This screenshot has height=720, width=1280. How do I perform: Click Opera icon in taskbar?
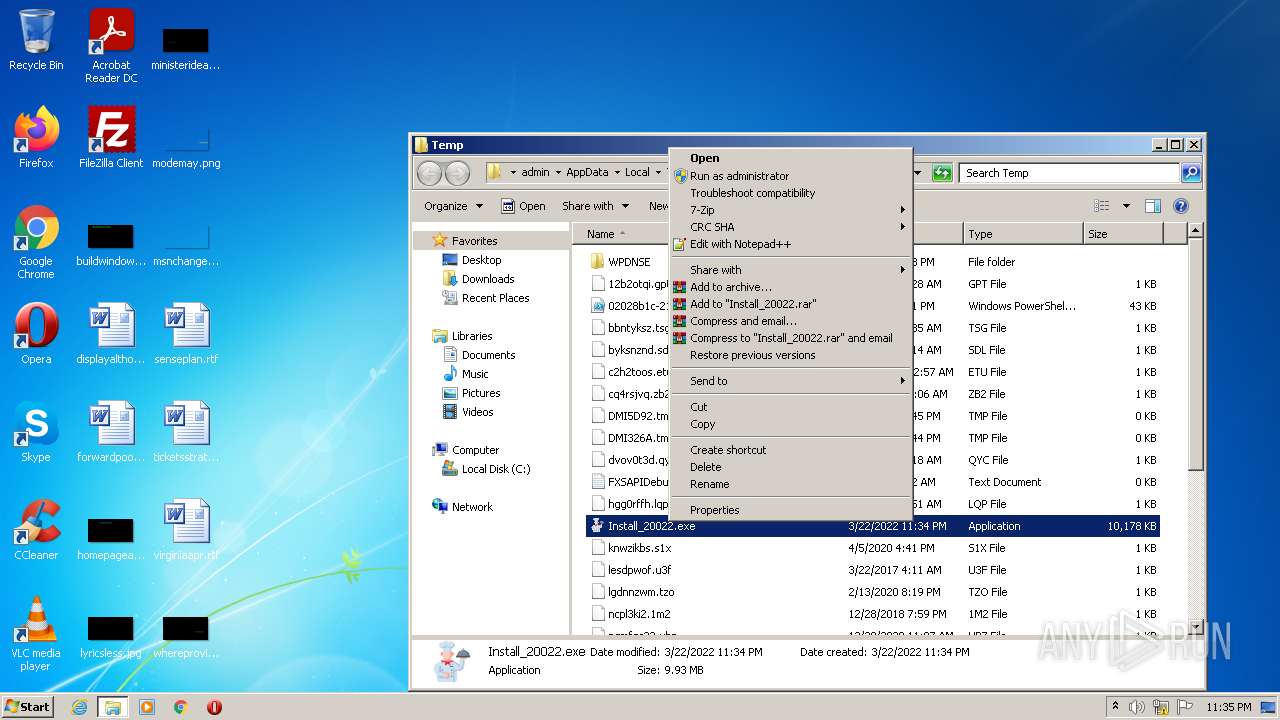tap(214, 707)
